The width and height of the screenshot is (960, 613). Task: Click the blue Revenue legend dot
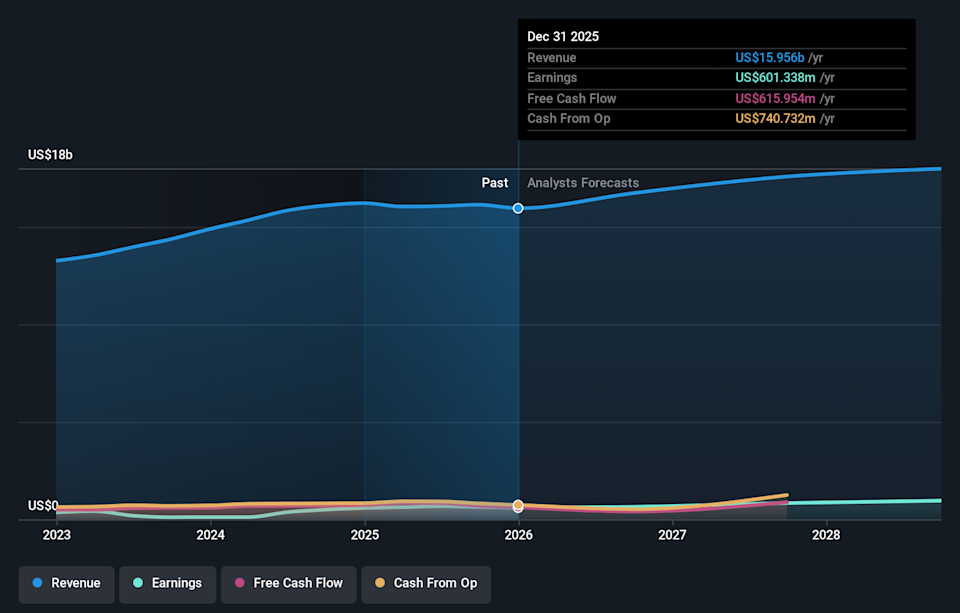37,583
